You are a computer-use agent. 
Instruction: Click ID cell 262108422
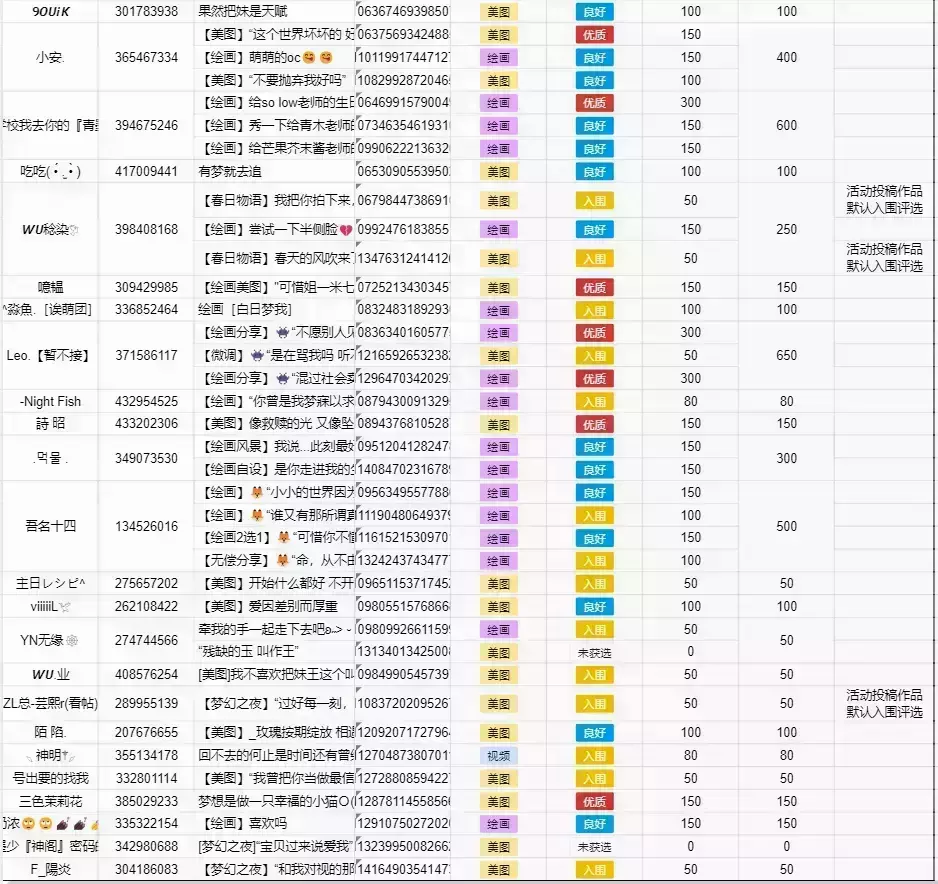(146, 606)
